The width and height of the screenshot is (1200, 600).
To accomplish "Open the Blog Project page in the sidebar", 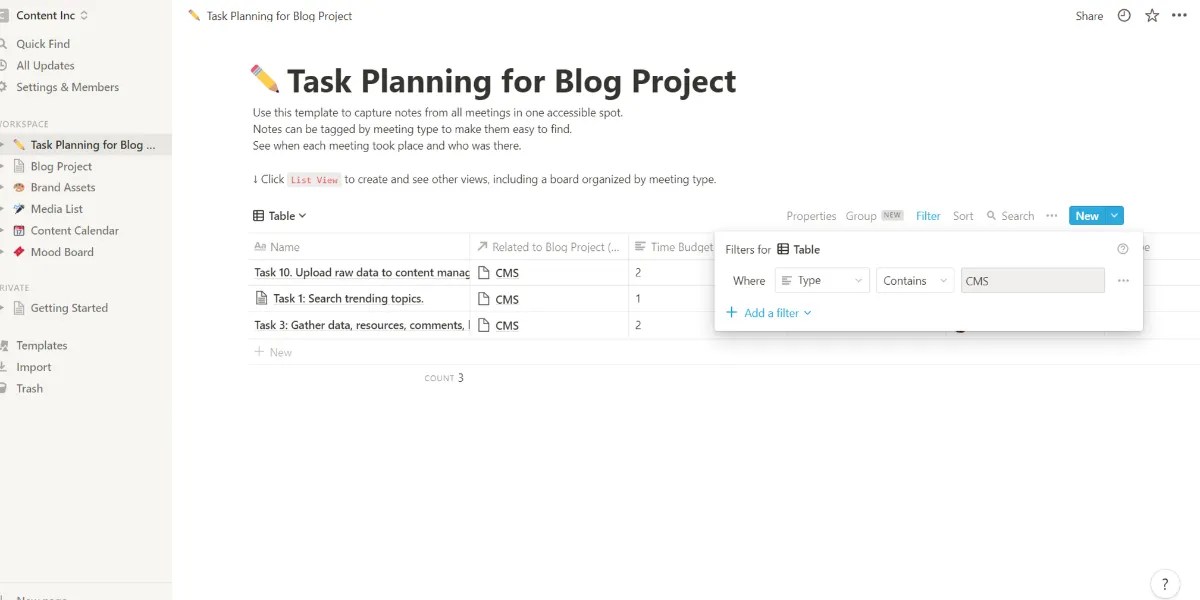I will [60, 166].
